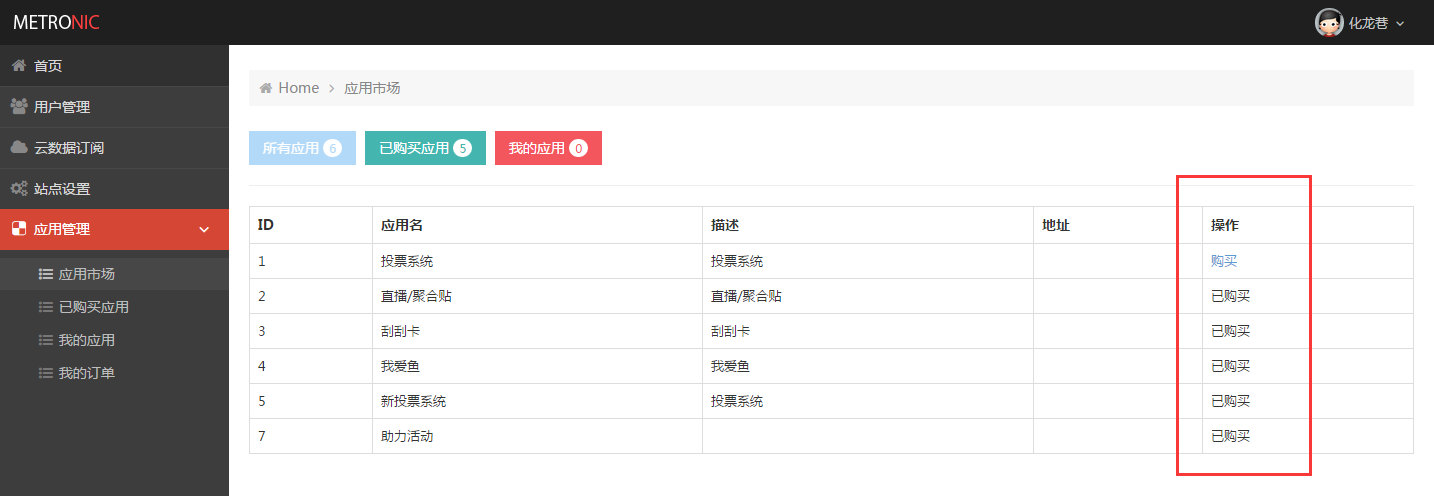Click list icon beside 我的应用 submenu
This screenshot has width=1434, height=496.
[45, 340]
